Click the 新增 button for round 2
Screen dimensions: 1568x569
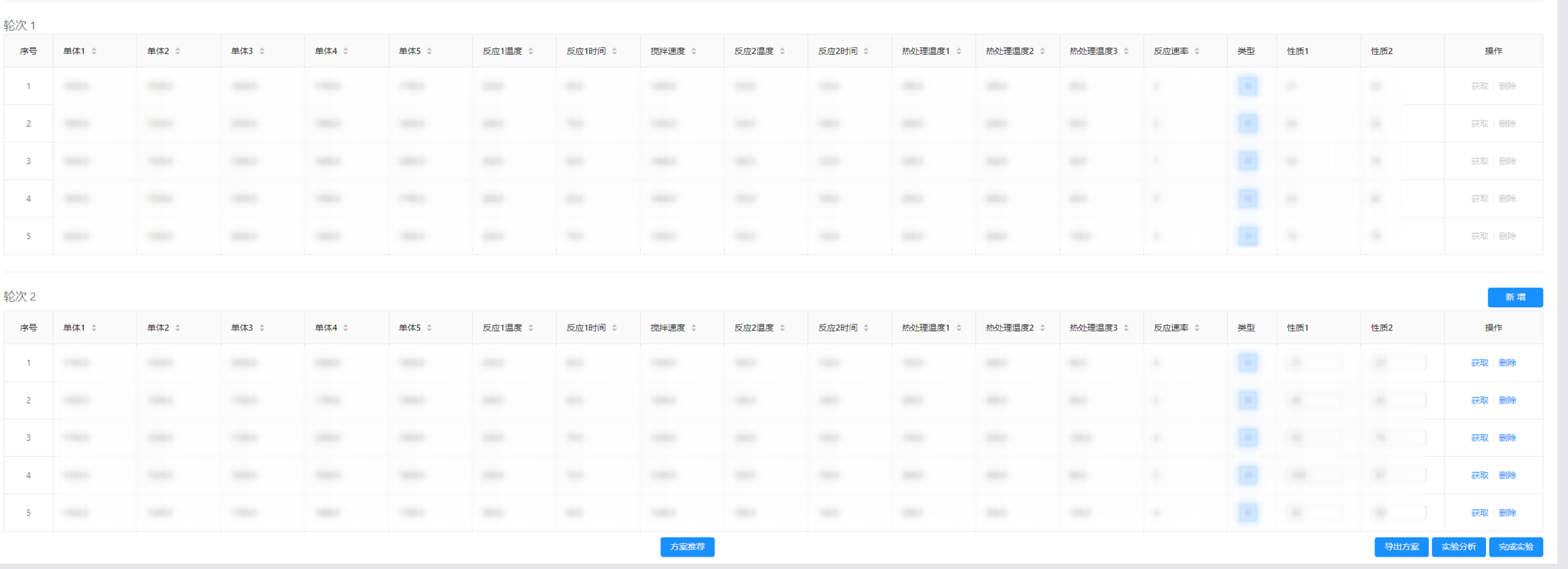click(x=1515, y=297)
